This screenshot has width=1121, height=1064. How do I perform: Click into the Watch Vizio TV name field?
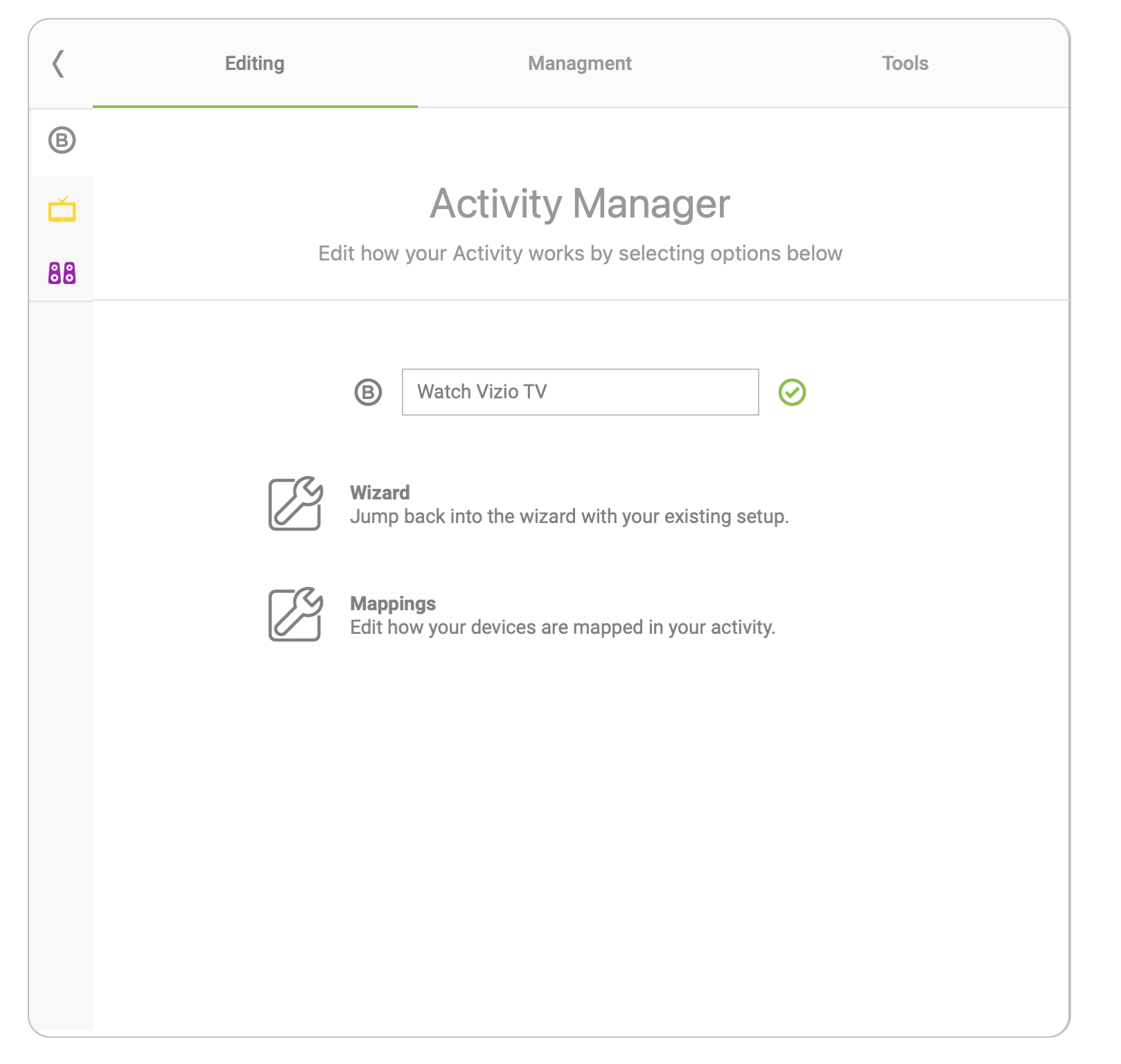coord(580,392)
